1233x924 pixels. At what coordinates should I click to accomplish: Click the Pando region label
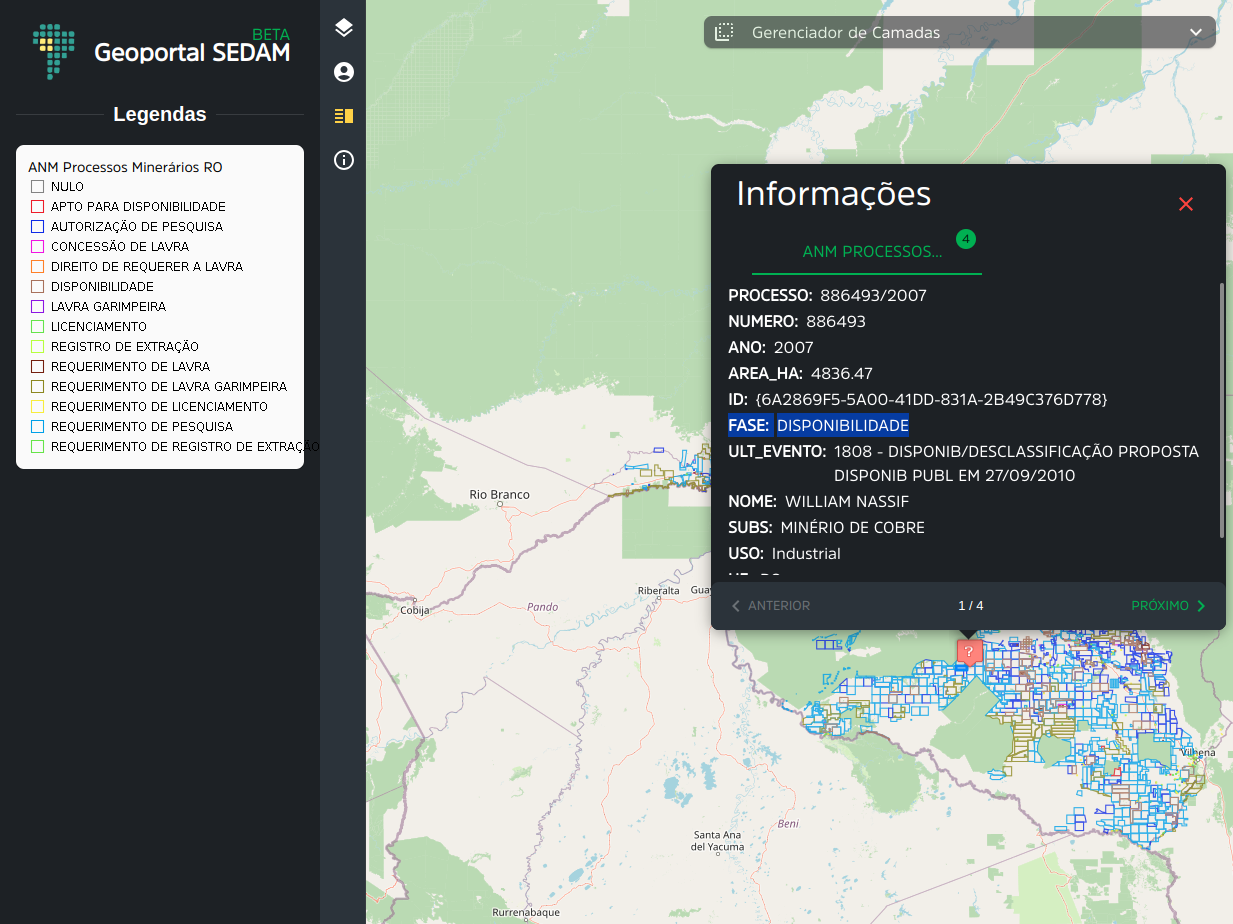(543, 607)
